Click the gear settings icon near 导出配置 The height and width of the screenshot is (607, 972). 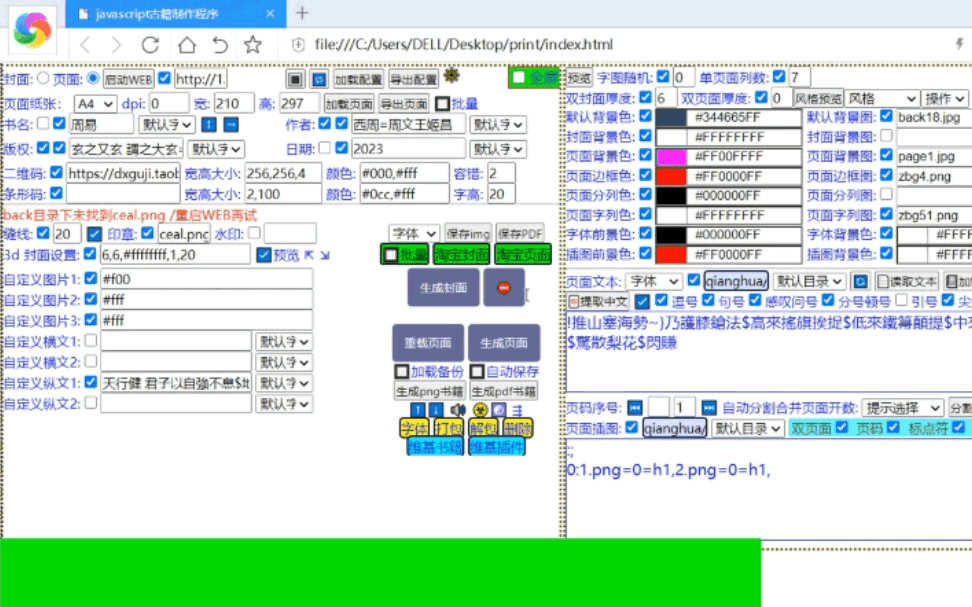452,76
